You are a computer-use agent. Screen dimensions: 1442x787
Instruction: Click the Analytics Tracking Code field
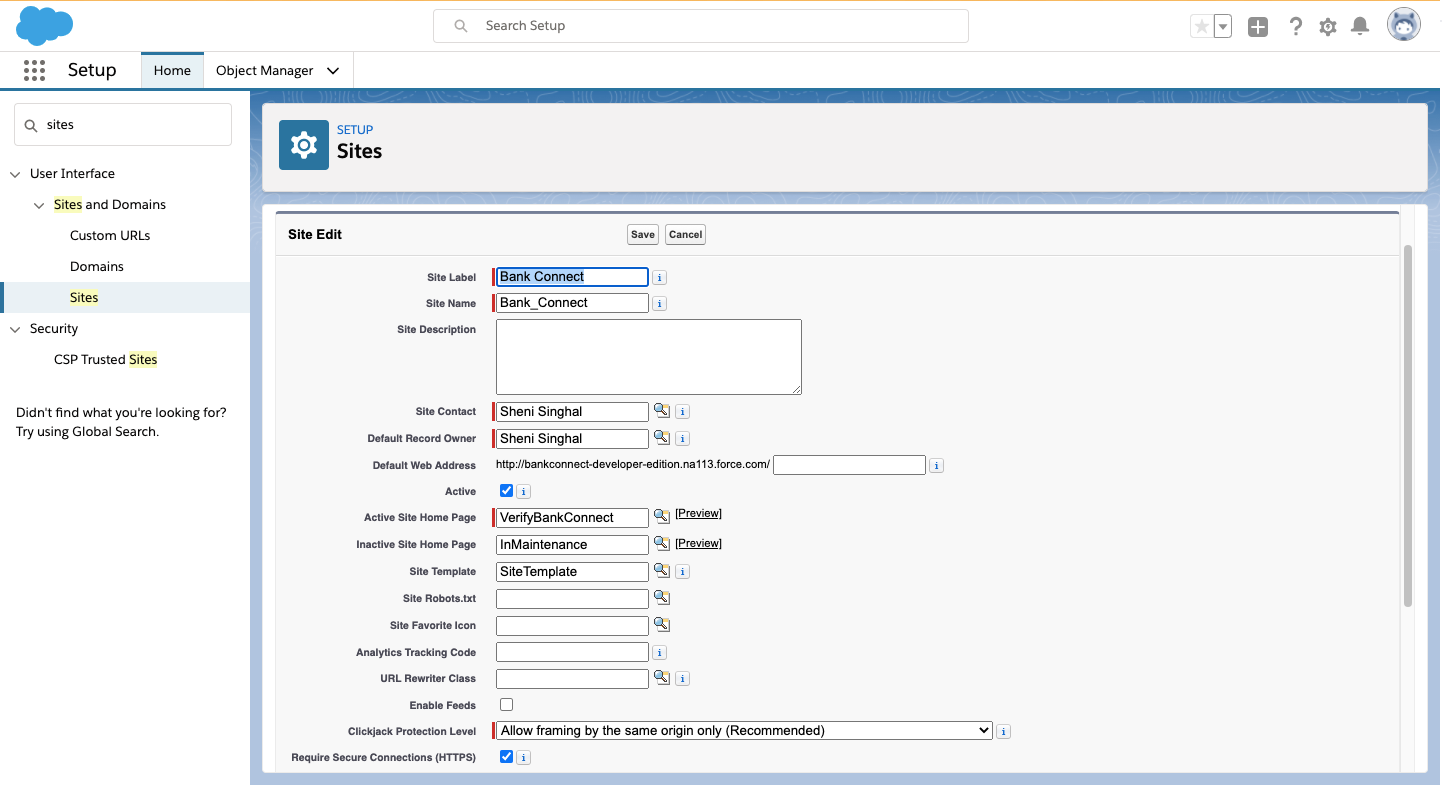click(572, 652)
